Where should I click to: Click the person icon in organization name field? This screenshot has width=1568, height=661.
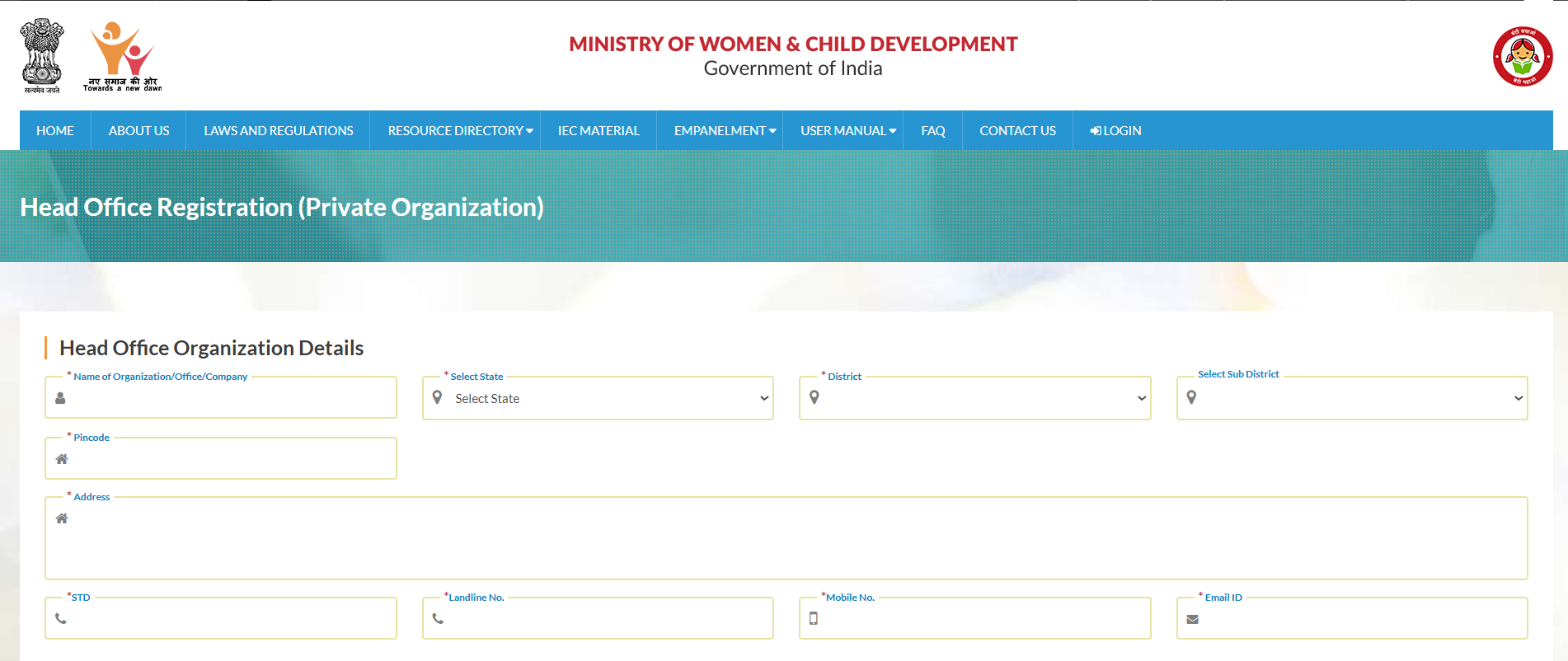point(60,398)
